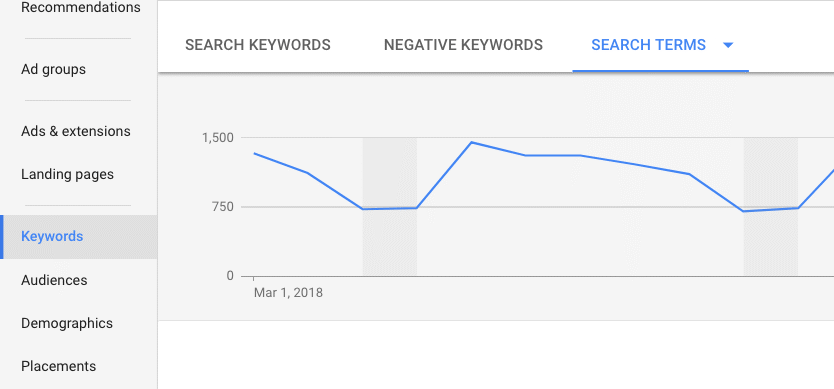This screenshot has height=389, width=834.
Task: Open the Search Terms dropdown arrow
Action: (728, 45)
